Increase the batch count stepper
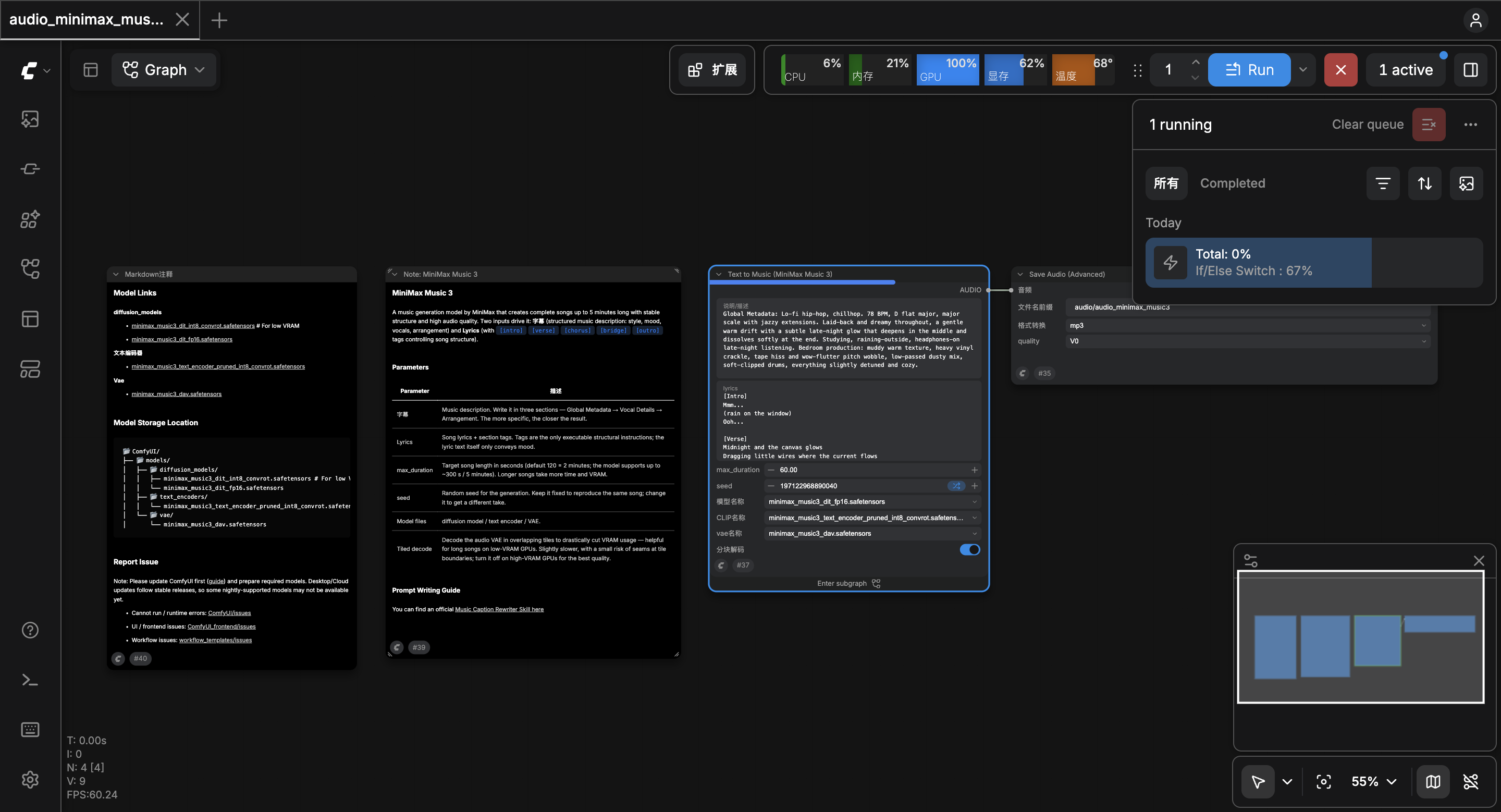1501x812 pixels. click(x=1195, y=63)
